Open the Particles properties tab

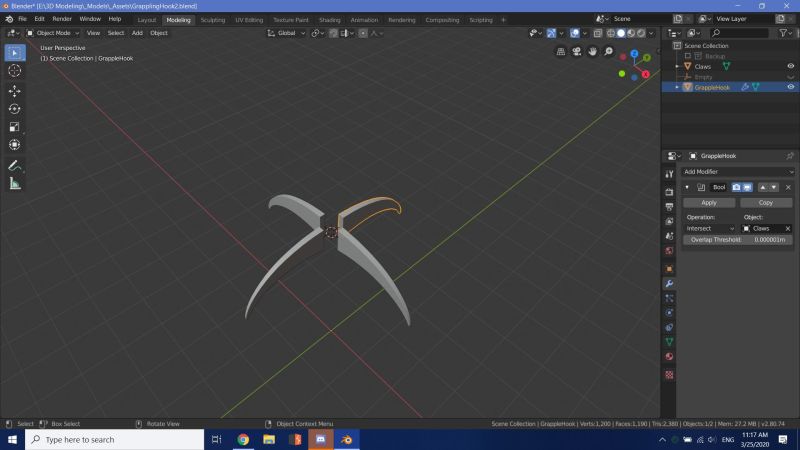pos(669,298)
